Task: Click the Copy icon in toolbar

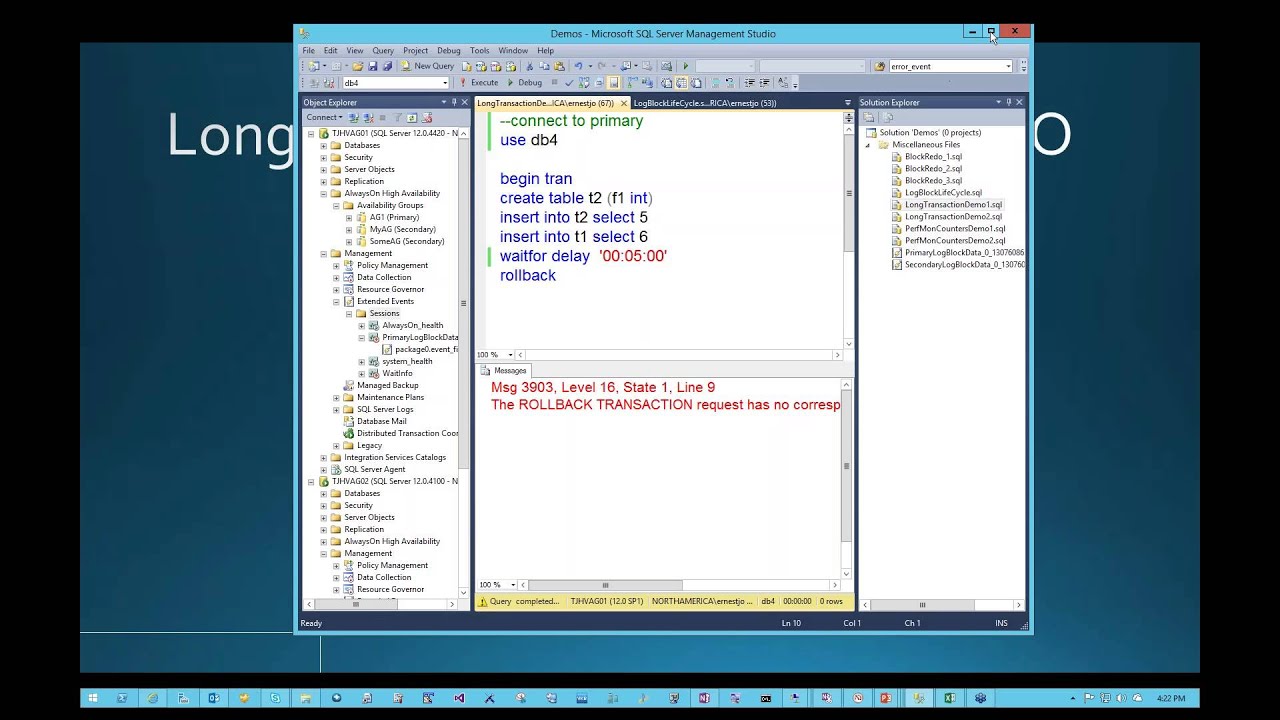Action: pyautogui.click(x=545, y=66)
